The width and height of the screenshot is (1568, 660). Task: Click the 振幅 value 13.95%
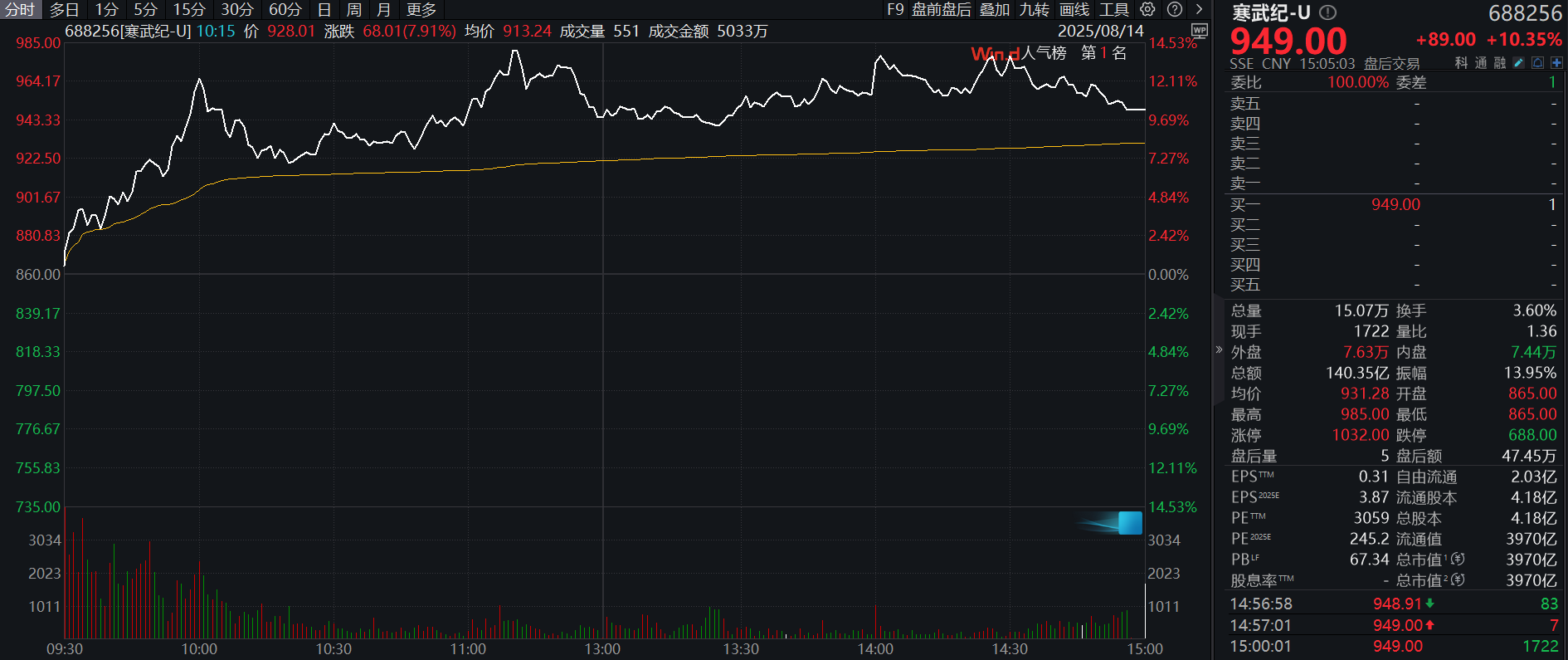[1530, 373]
